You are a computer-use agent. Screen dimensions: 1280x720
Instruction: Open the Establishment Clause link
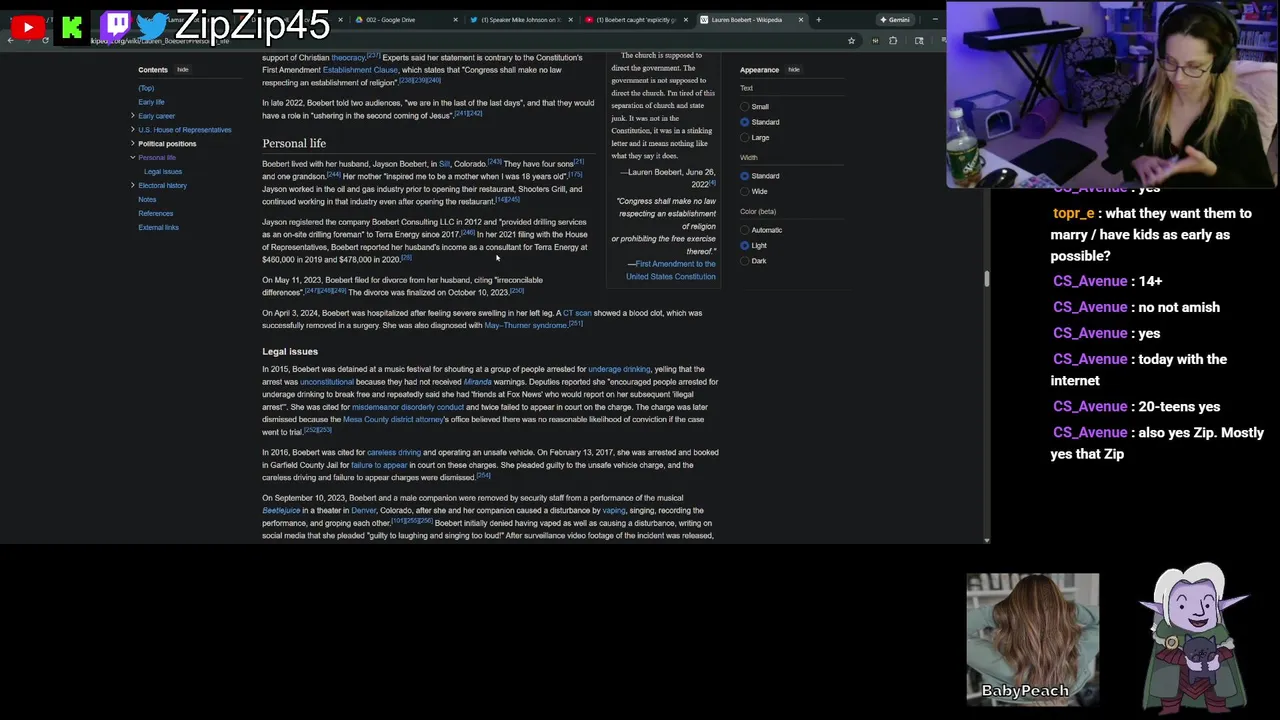tap(360, 70)
